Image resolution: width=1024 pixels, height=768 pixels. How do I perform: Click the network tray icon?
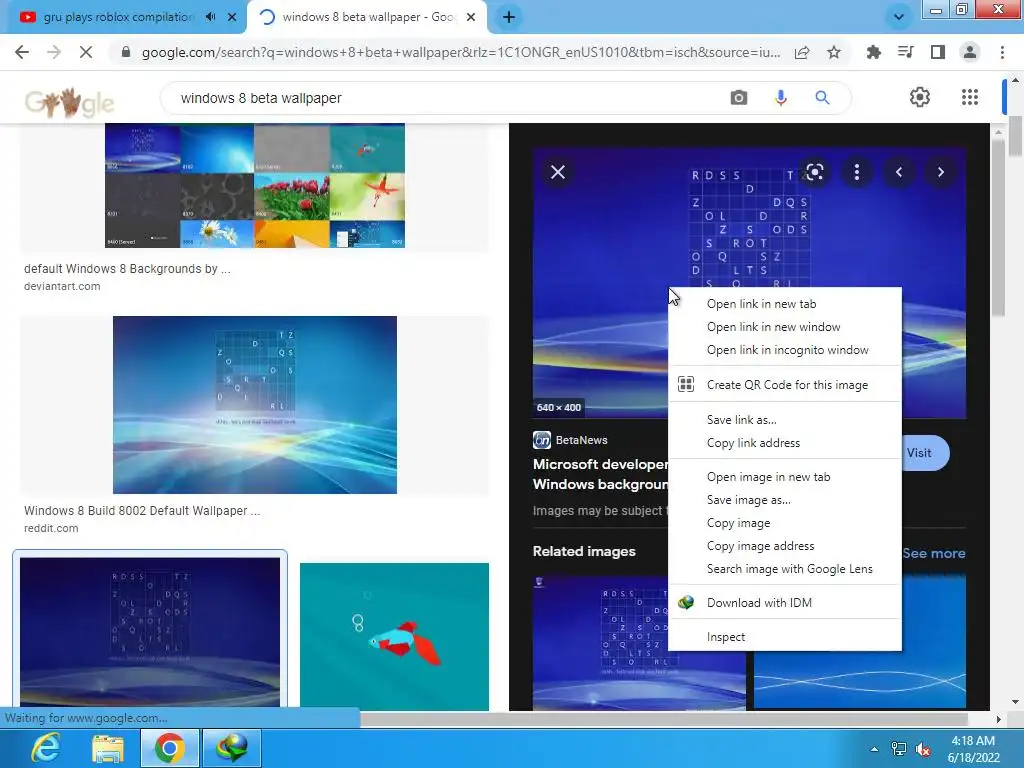point(899,750)
